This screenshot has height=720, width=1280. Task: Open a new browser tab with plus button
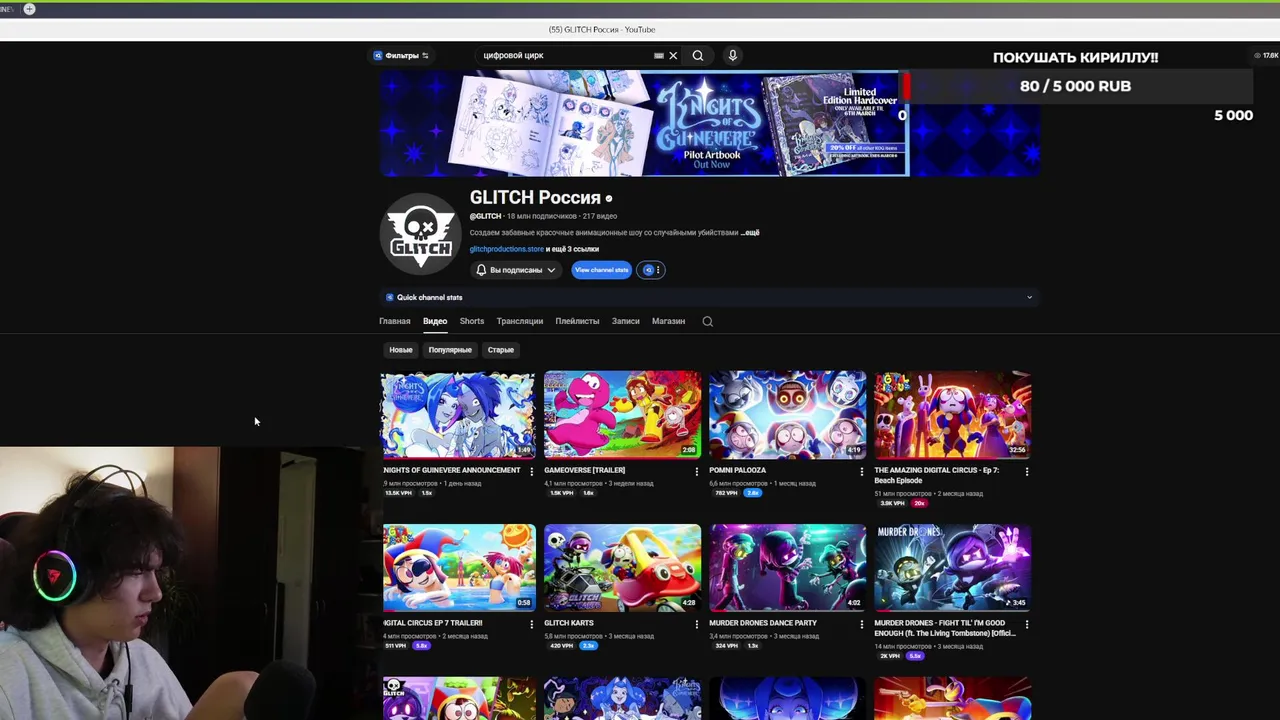click(x=29, y=9)
